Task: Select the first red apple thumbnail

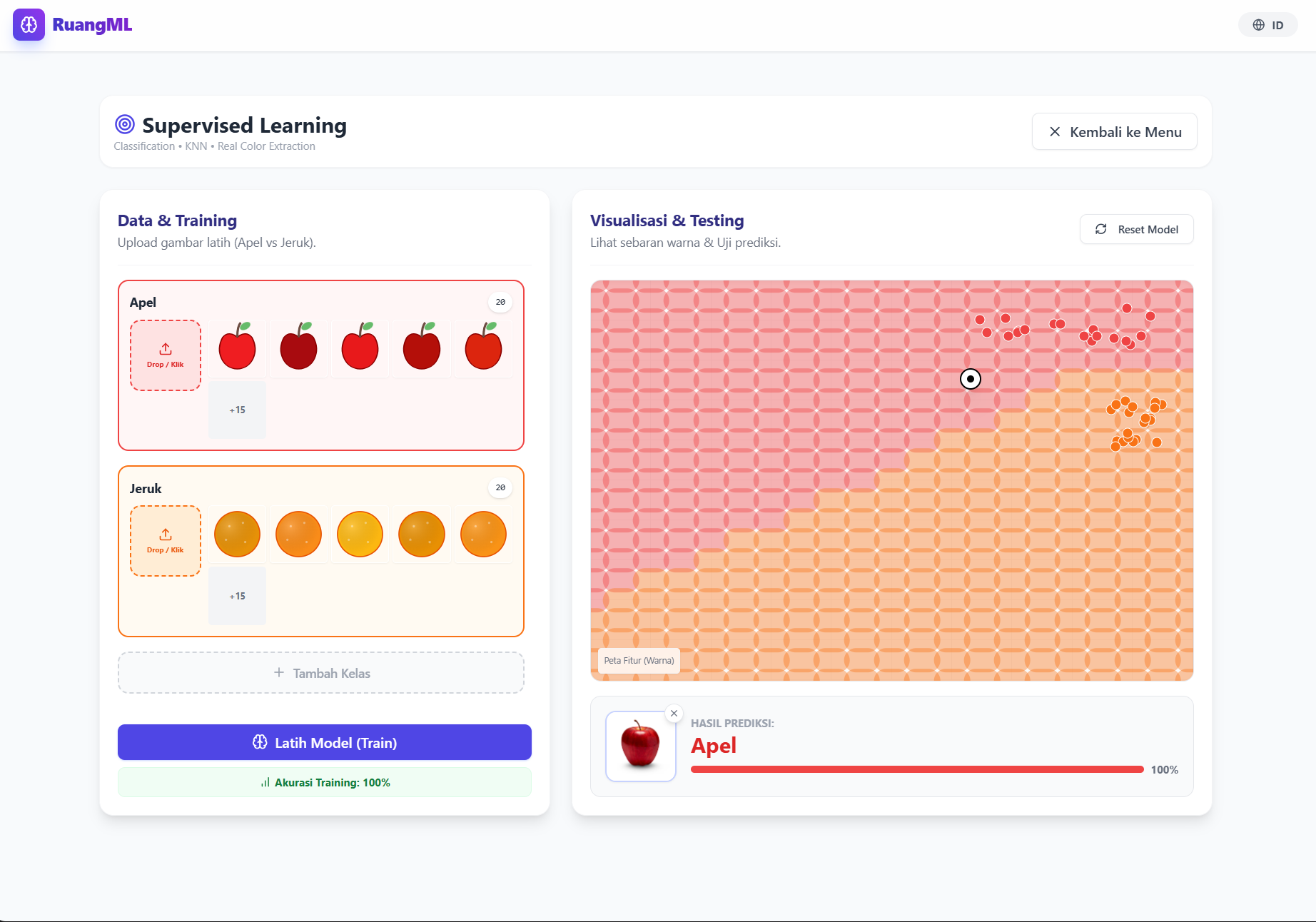Action: [x=237, y=348]
